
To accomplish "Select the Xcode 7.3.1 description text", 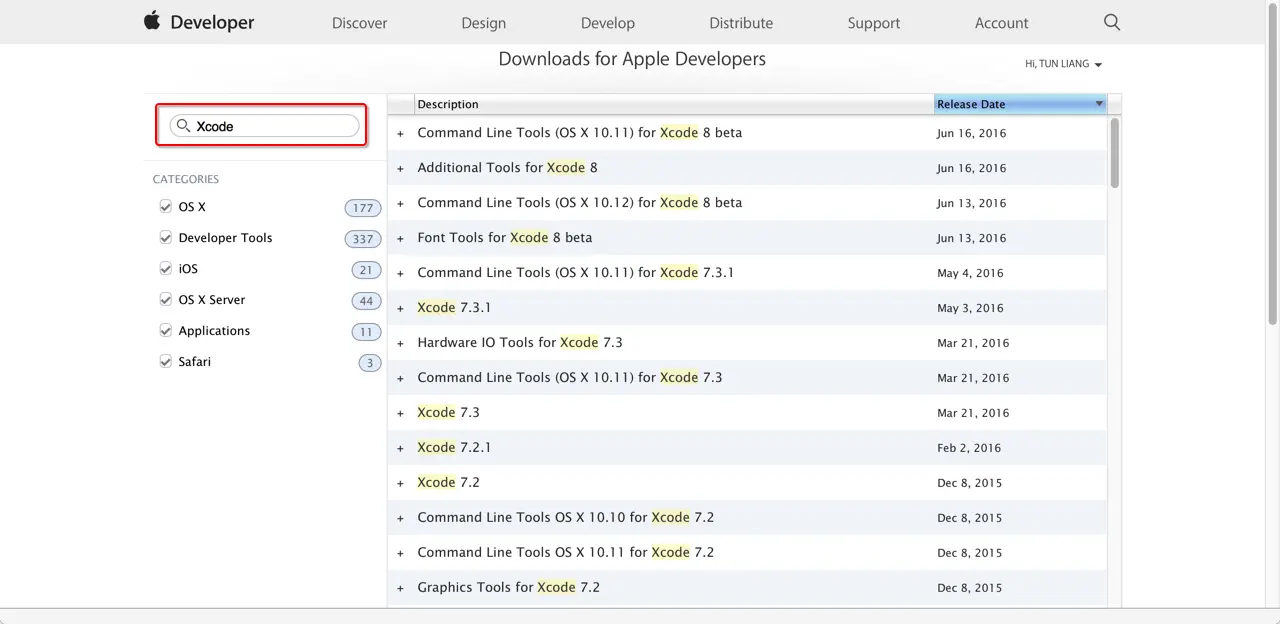I will click(454, 307).
